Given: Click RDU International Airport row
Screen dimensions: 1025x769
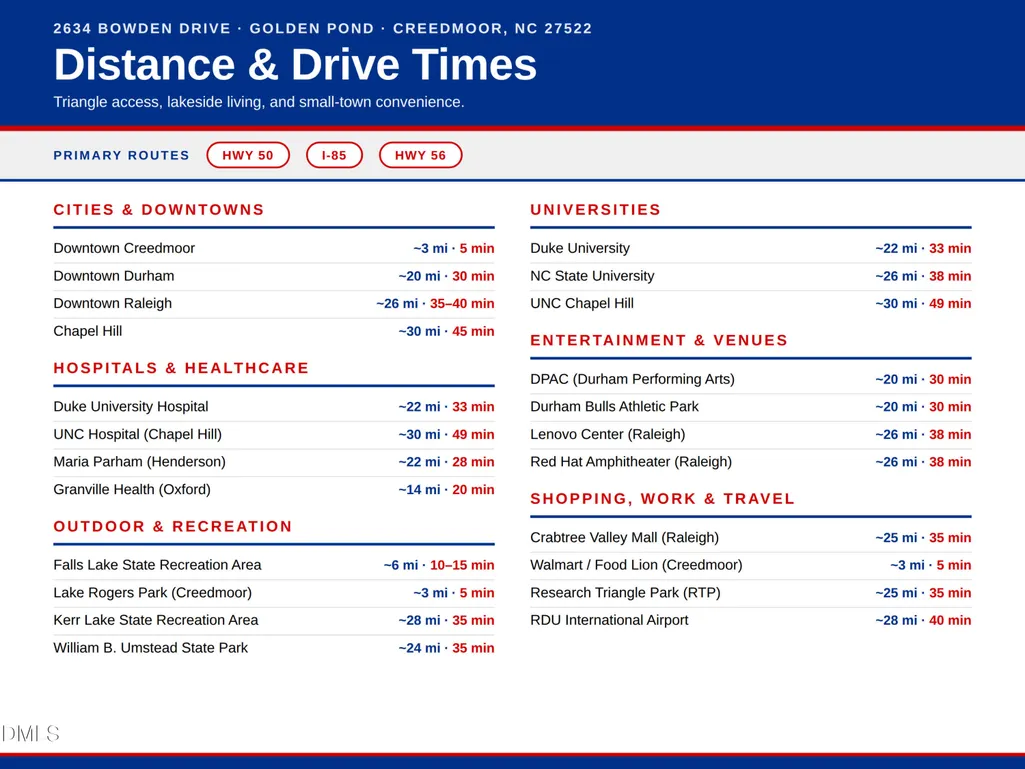Looking at the screenshot, I should 750,620.
